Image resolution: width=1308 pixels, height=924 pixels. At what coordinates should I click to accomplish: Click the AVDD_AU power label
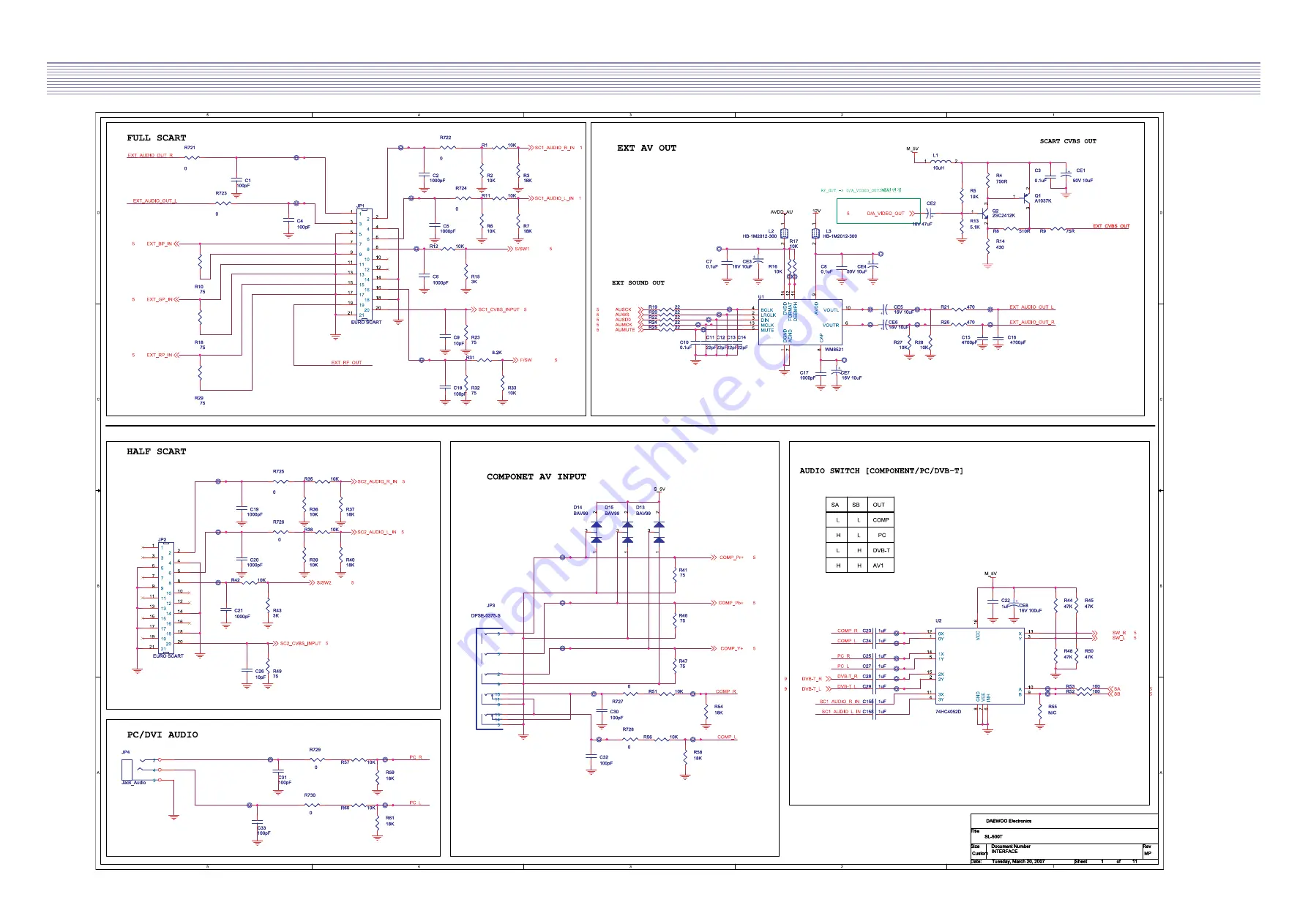[x=782, y=212]
